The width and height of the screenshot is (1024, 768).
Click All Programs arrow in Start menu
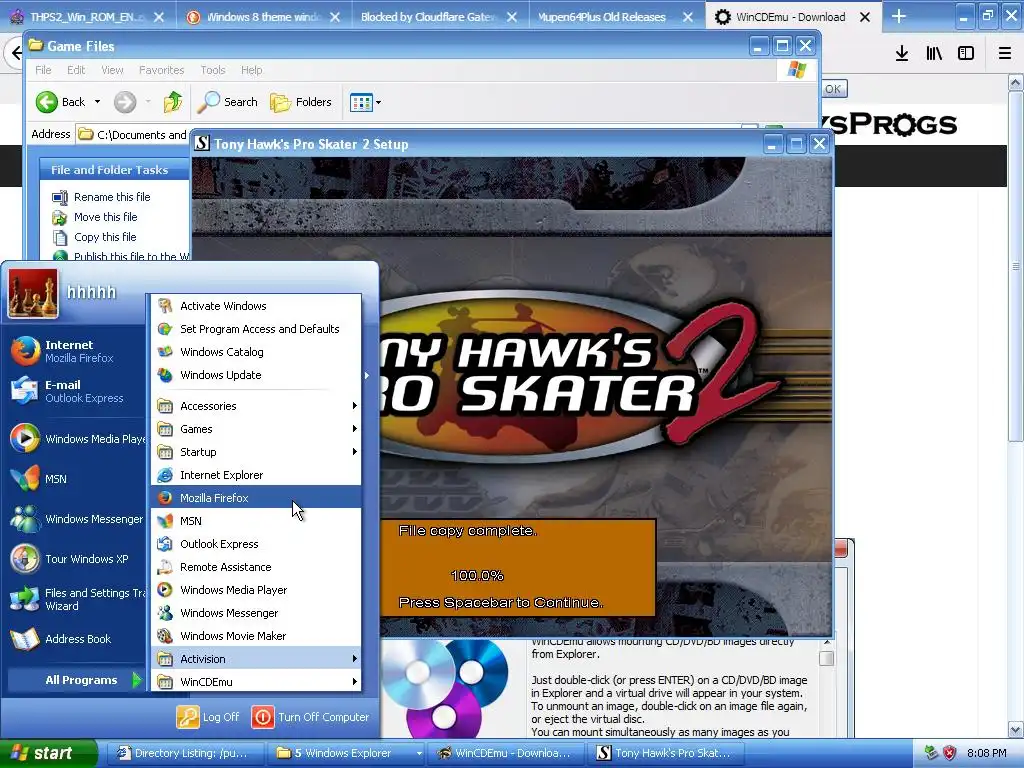pos(136,680)
